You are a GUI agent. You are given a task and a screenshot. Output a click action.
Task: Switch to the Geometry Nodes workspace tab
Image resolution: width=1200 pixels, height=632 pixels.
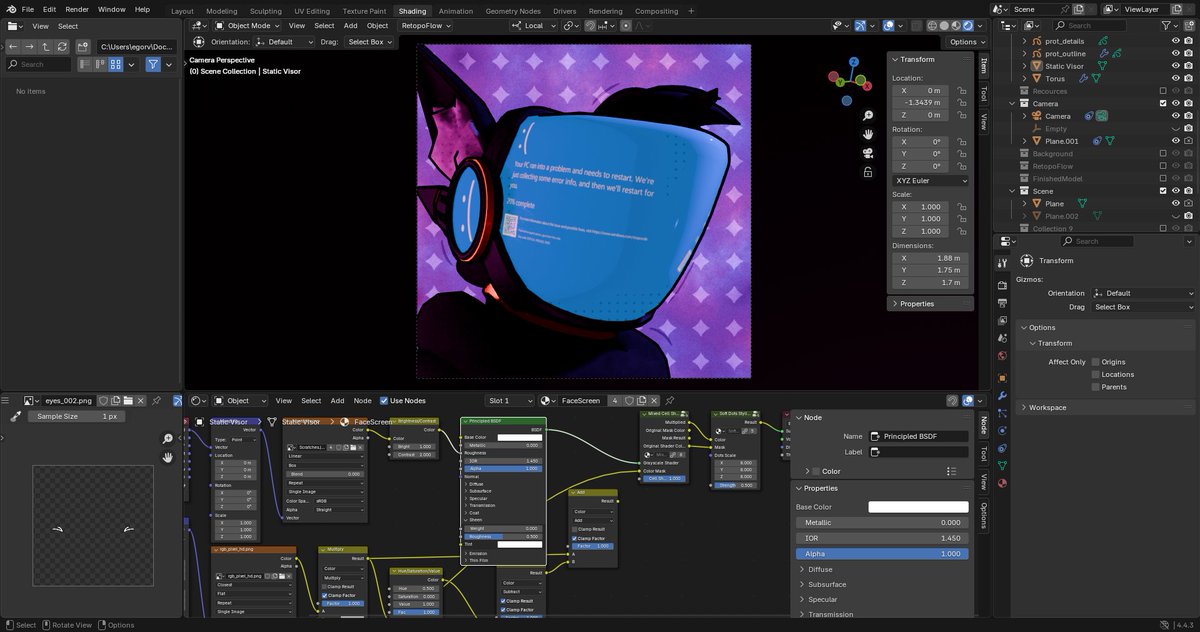coord(513,11)
